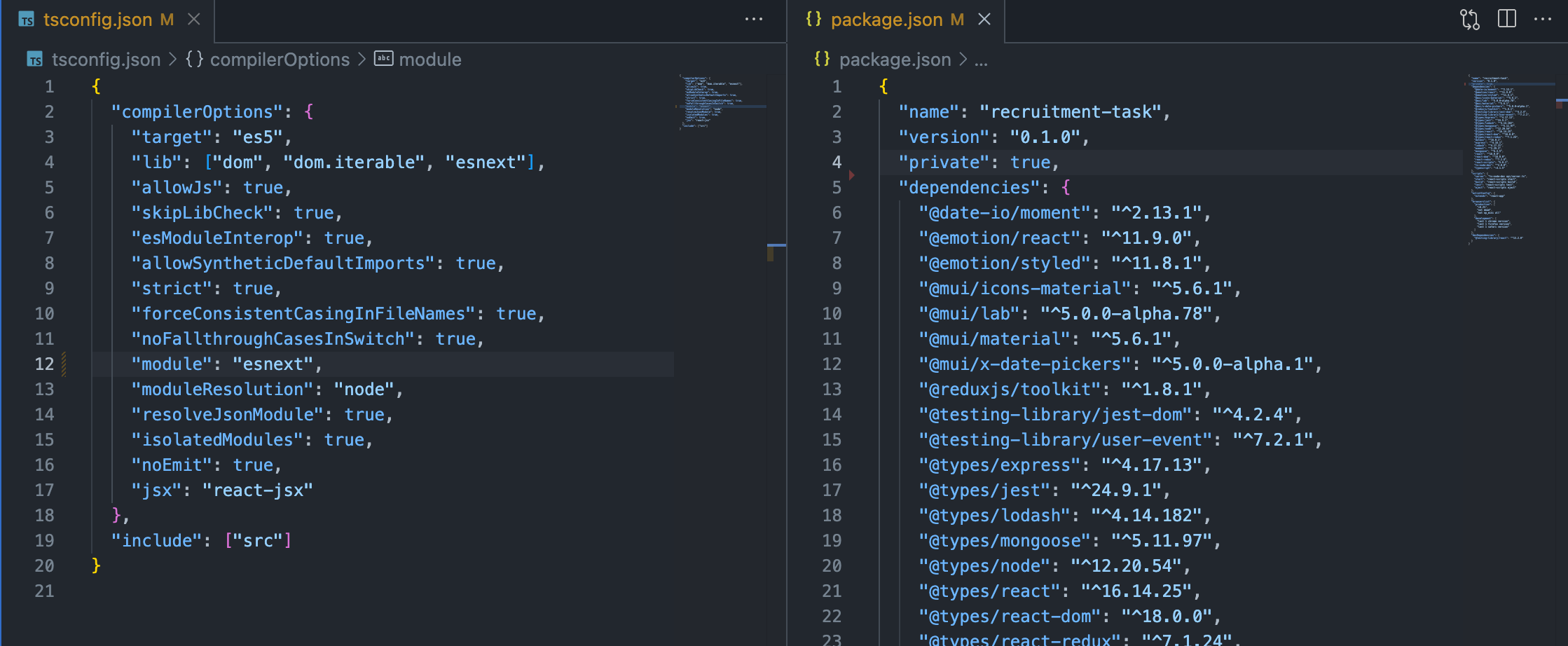Click the "src" include entry
This screenshot has width=1568, height=646.
click(258, 541)
